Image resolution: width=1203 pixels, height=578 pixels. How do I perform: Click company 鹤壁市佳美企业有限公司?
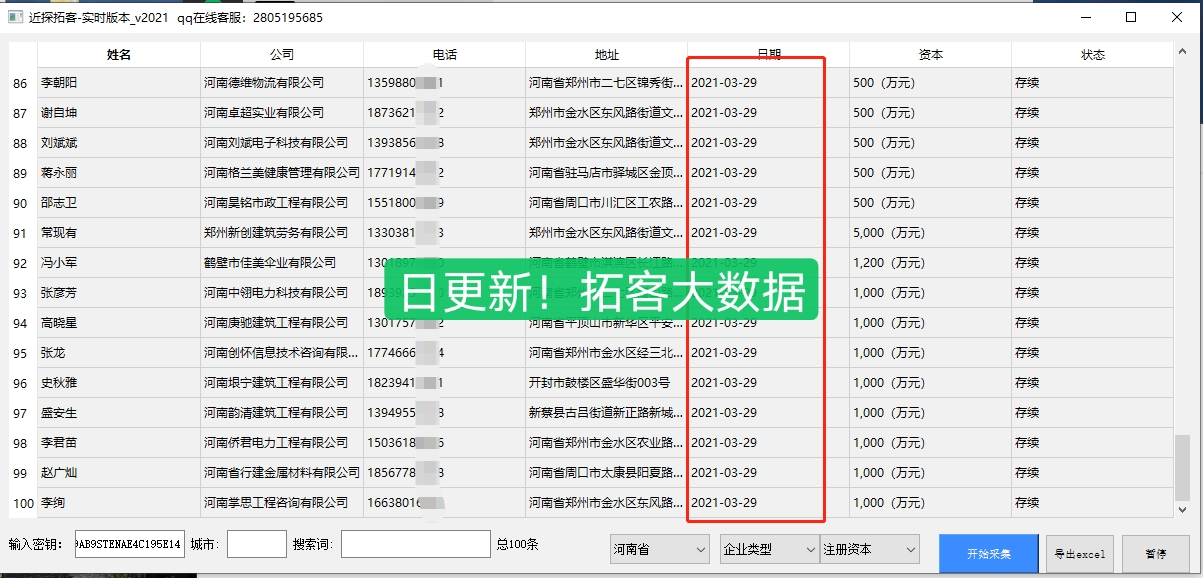pyautogui.click(x=282, y=263)
